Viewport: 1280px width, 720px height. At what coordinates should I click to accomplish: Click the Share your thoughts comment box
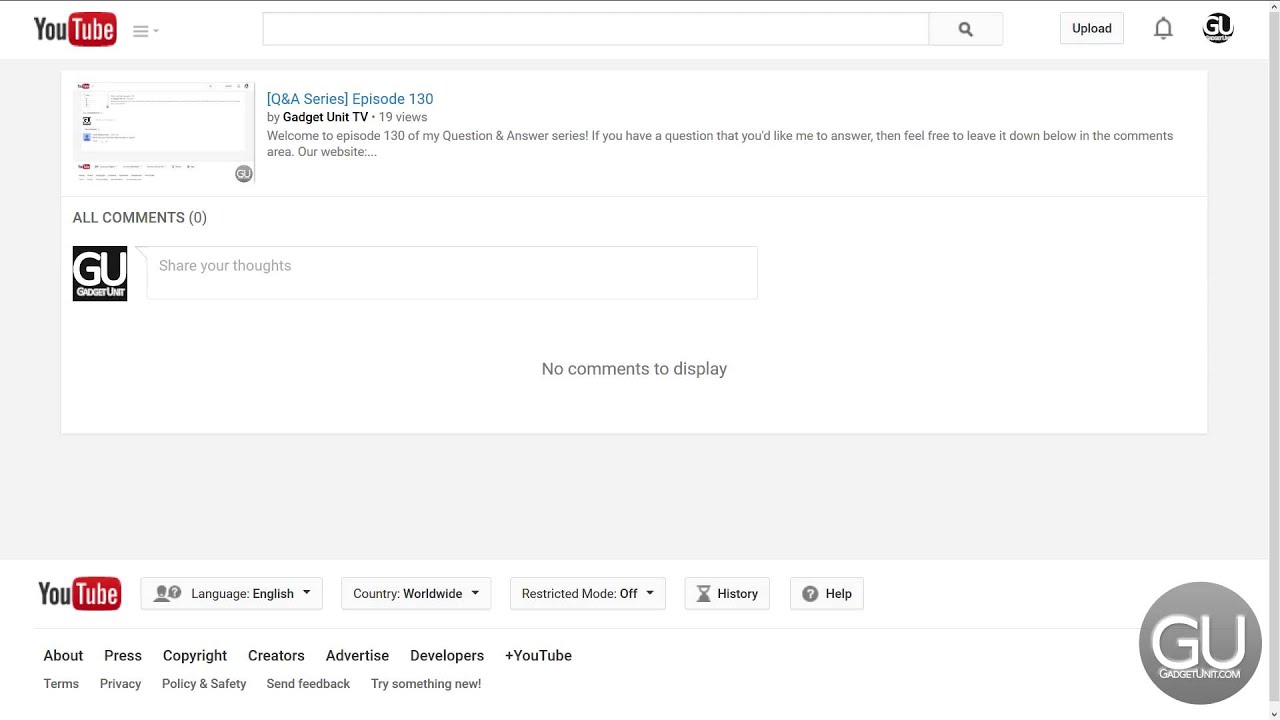click(452, 273)
